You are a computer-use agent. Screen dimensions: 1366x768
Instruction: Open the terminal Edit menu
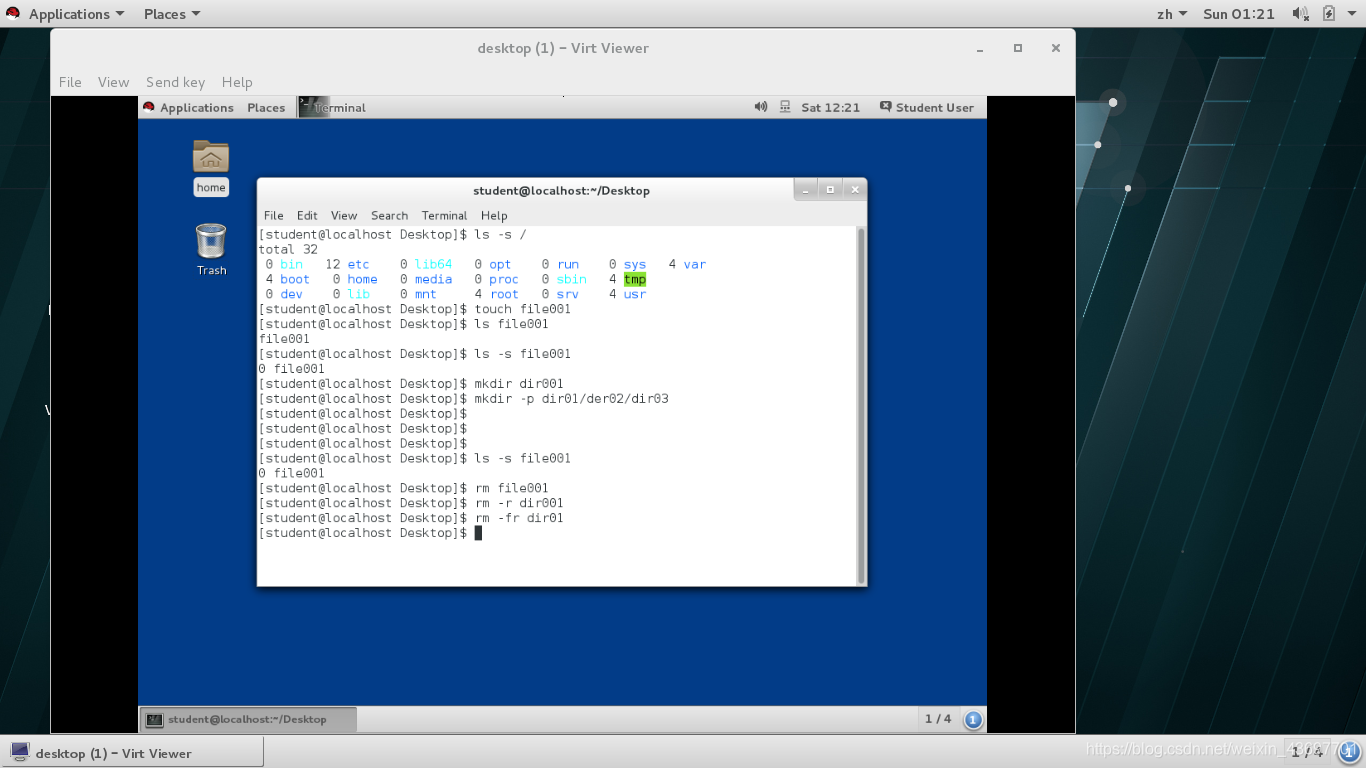pyautogui.click(x=307, y=215)
